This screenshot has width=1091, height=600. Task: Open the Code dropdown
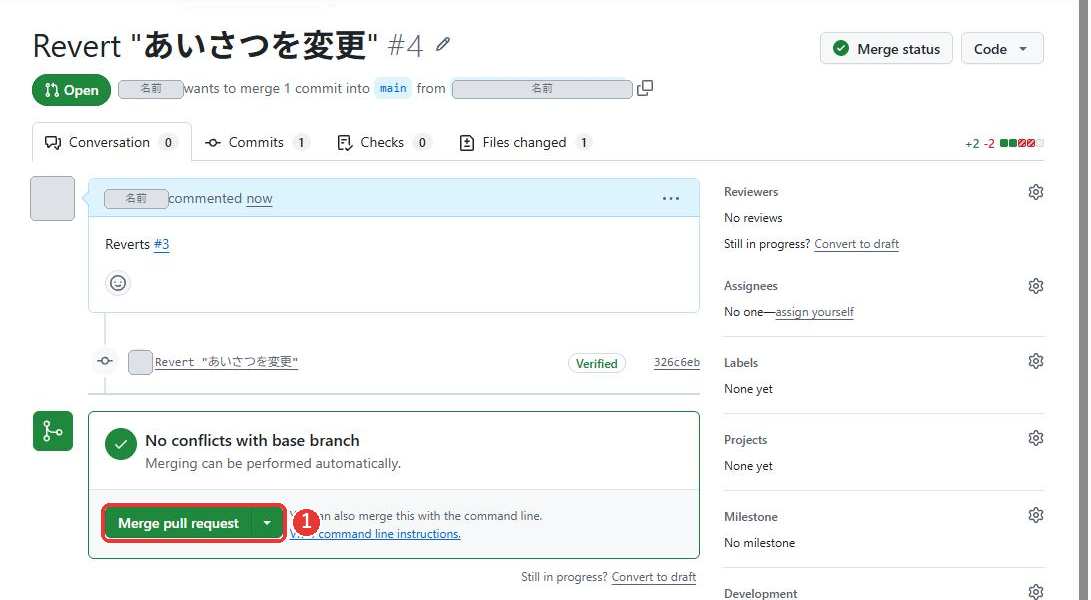[1002, 49]
